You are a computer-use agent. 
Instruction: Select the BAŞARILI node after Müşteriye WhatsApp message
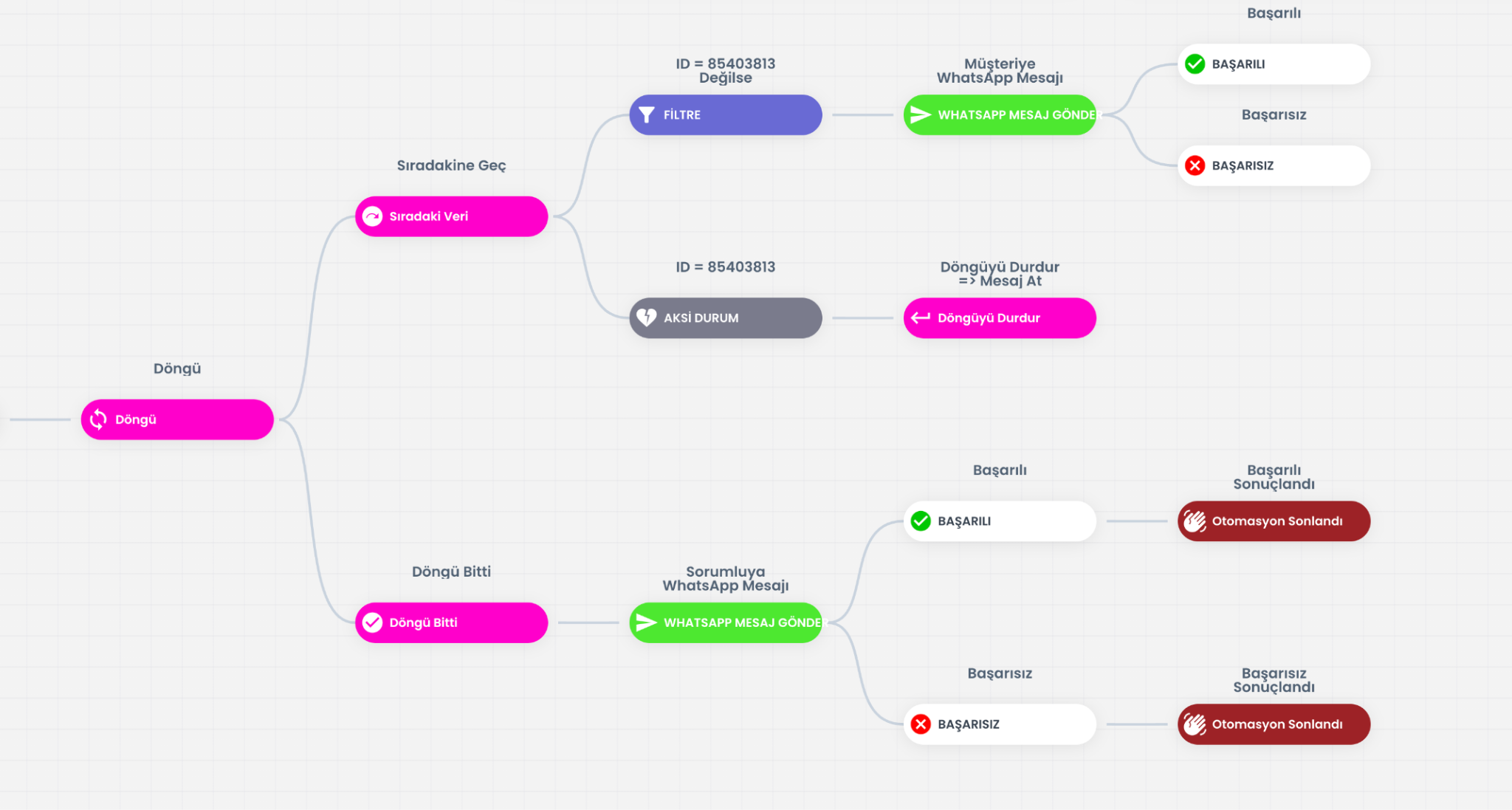pyautogui.click(x=1274, y=64)
